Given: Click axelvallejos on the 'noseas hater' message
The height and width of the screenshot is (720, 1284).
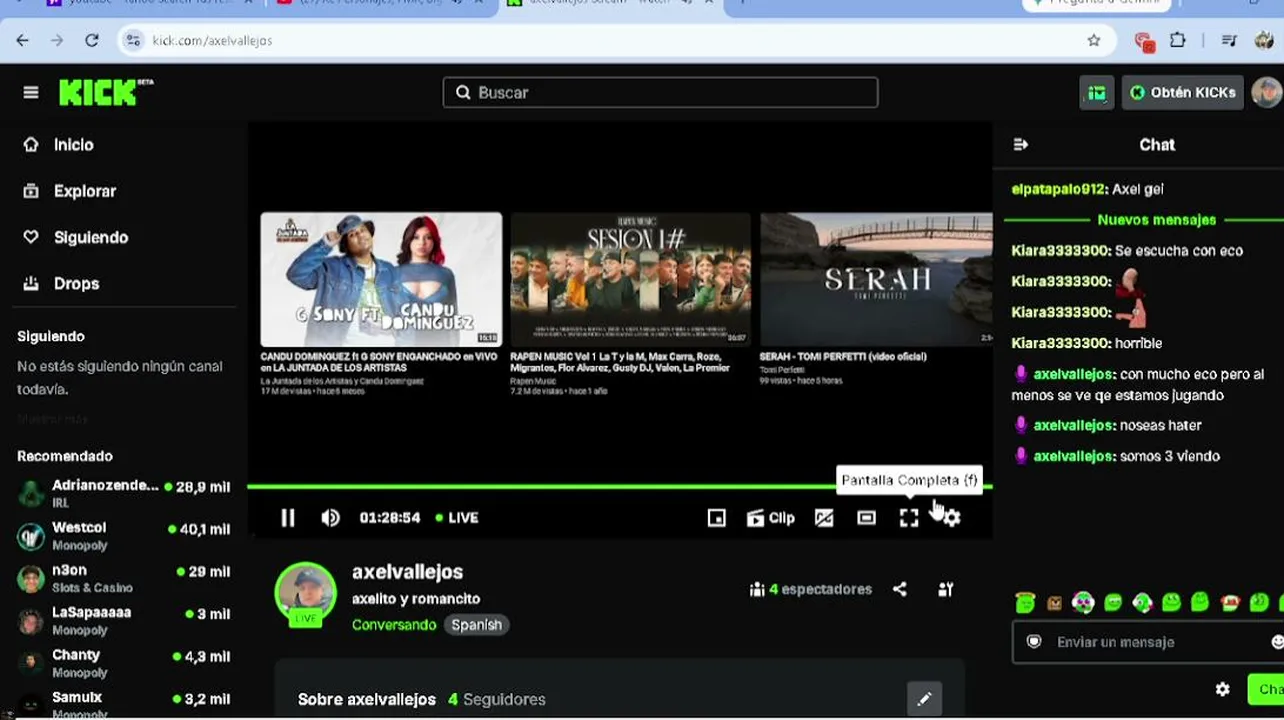Looking at the screenshot, I should click(x=1073, y=425).
